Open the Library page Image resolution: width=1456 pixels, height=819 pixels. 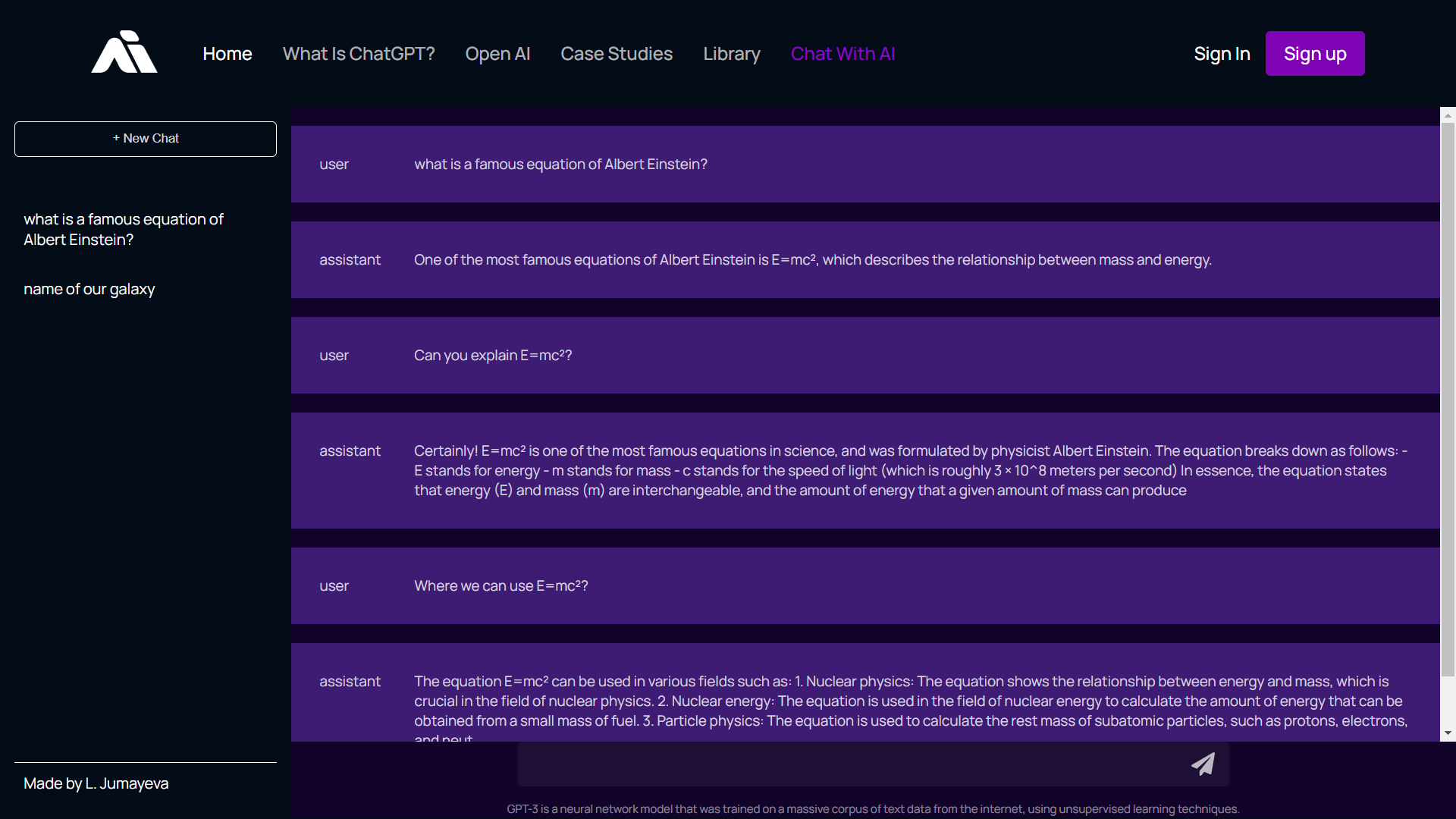pos(731,54)
